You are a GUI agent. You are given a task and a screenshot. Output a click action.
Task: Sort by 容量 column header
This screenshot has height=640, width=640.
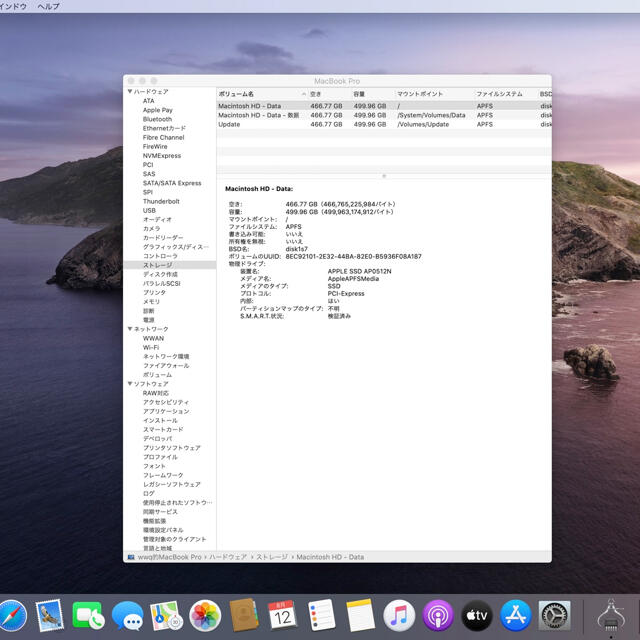point(372,94)
